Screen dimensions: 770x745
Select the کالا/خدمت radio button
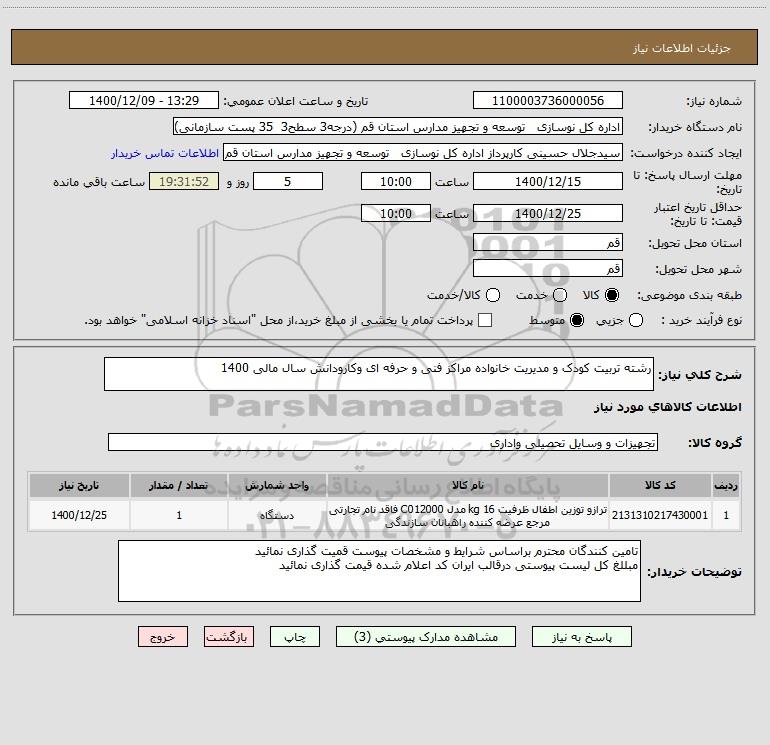coord(493,295)
